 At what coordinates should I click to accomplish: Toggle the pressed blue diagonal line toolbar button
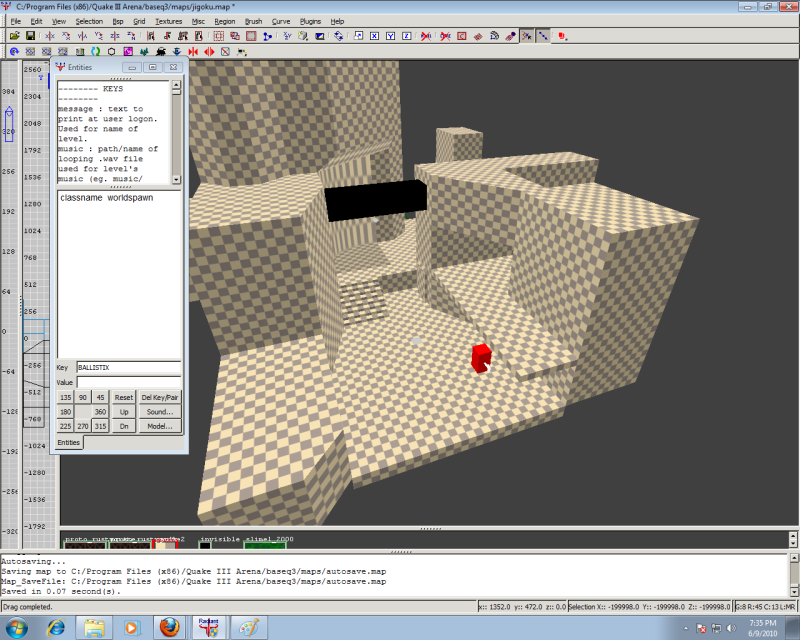click(x=543, y=36)
